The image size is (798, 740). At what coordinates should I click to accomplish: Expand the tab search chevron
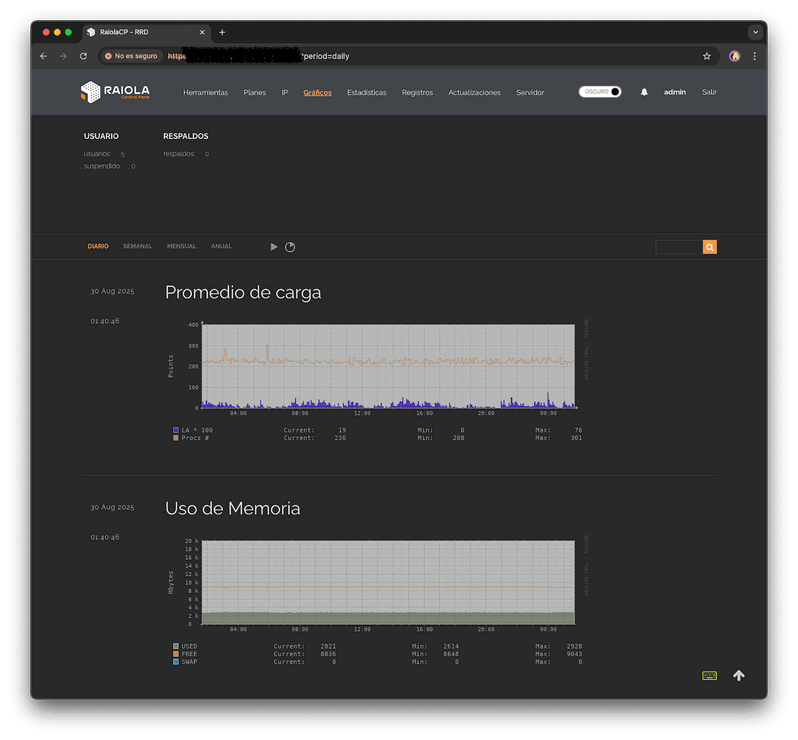[x=755, y=32]
